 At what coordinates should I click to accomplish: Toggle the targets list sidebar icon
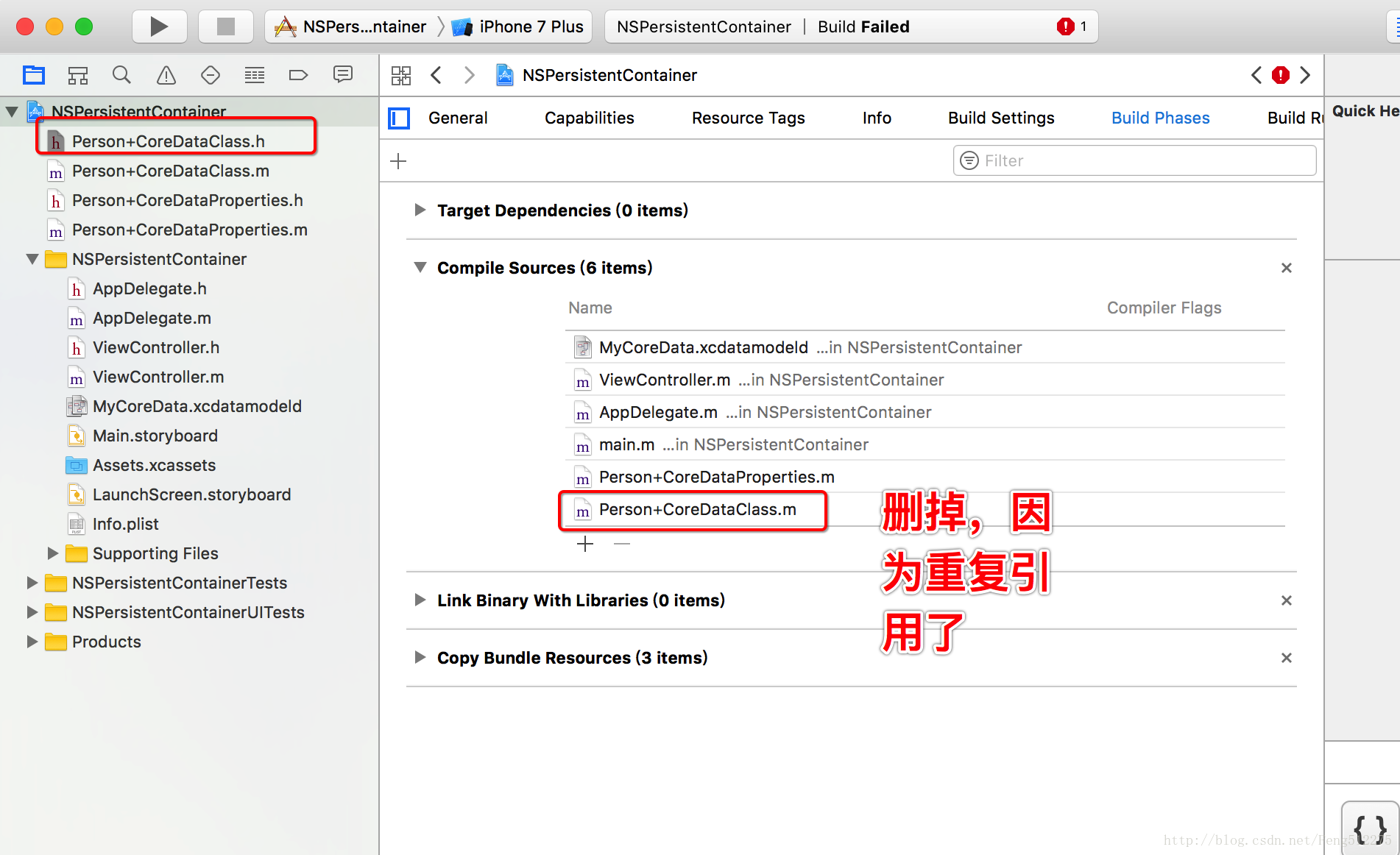pos(399,118)
